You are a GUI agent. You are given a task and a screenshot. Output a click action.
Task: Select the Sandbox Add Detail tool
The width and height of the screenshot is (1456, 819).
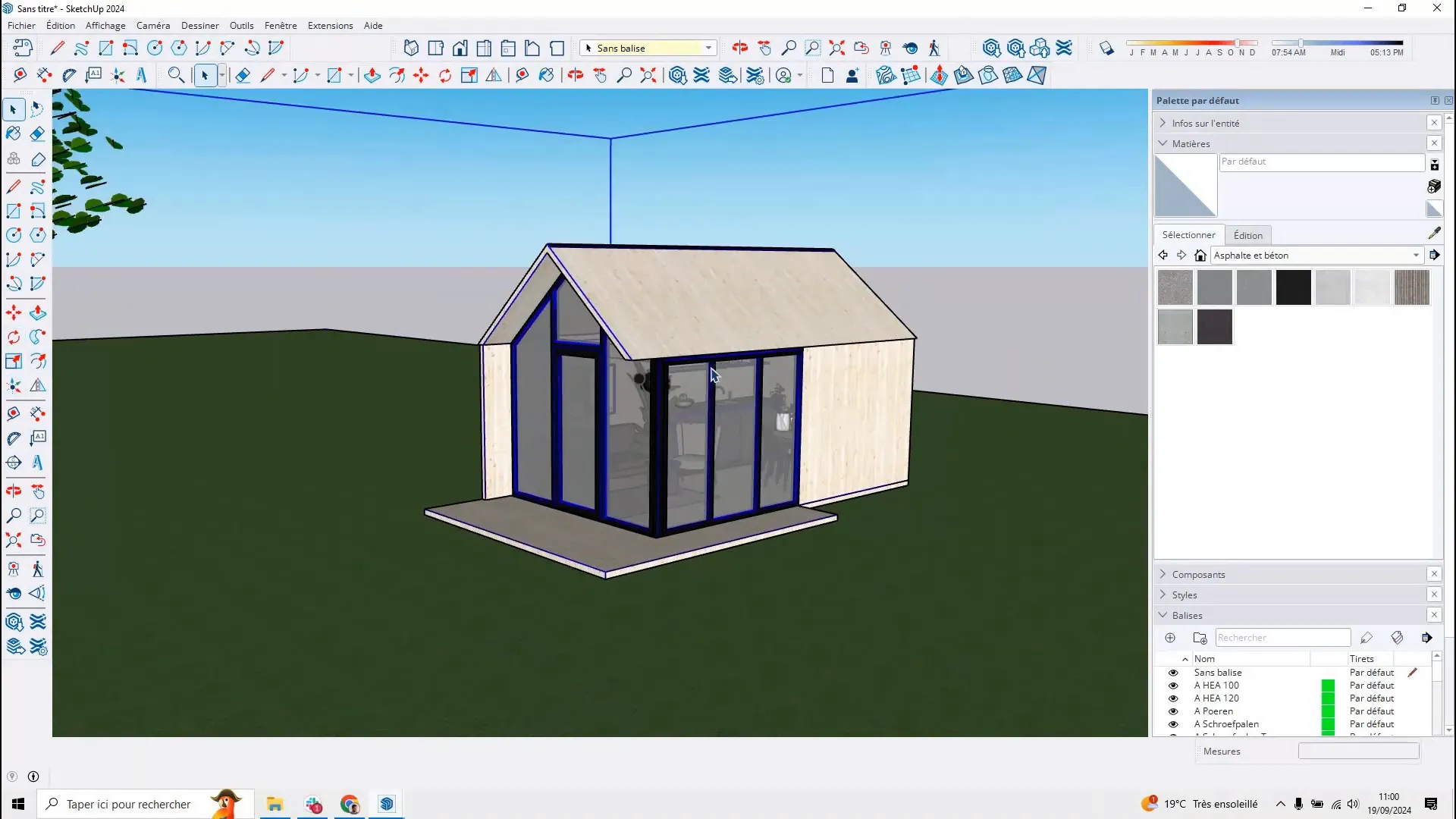[x=1012, y=75]
